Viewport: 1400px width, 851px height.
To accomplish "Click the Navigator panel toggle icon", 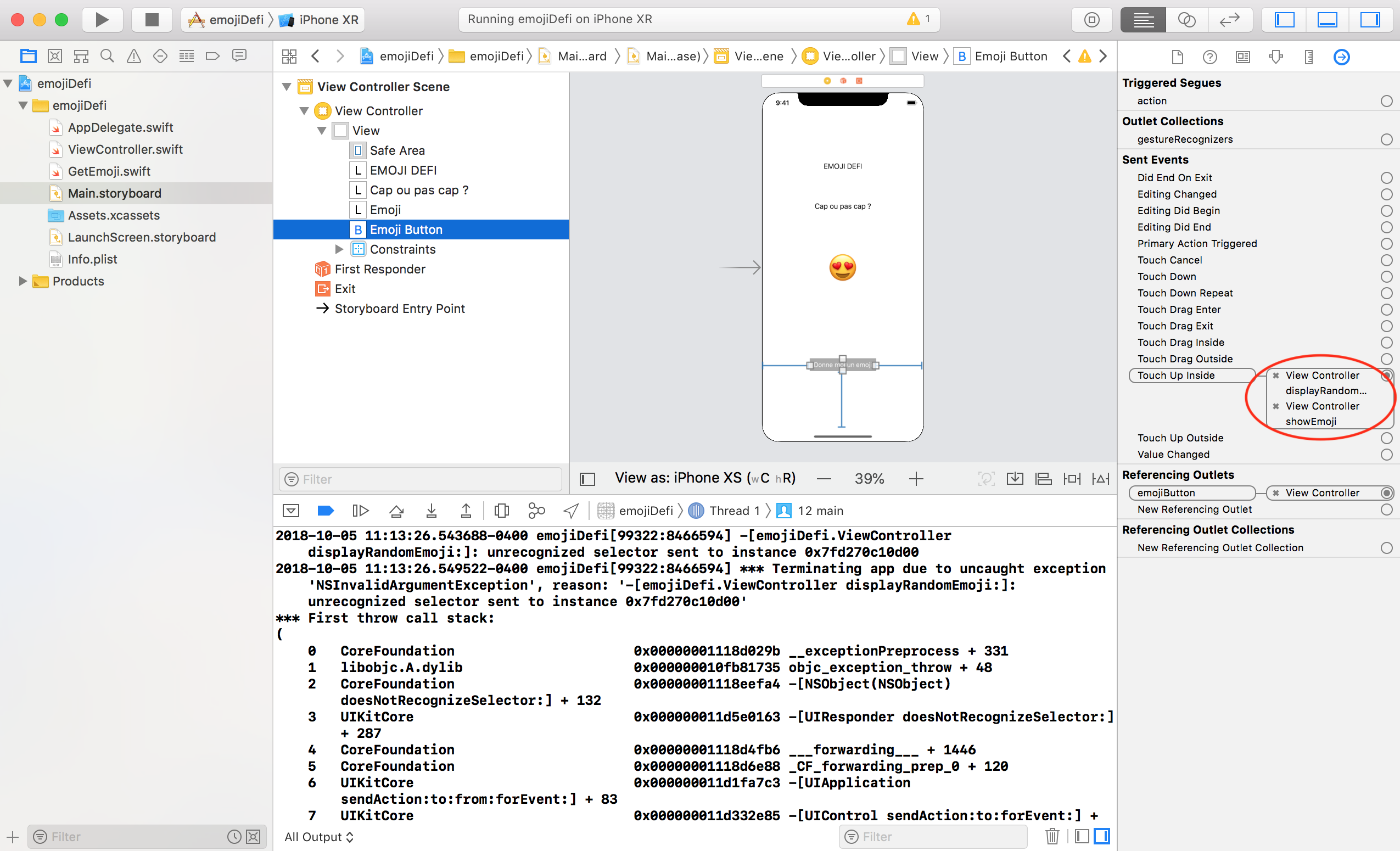I will [x=1293, y=21].
